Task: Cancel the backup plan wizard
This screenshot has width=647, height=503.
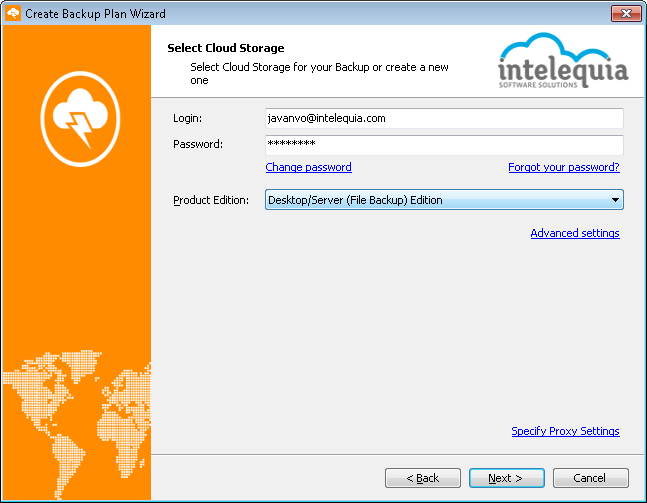Action: pyautogui.click(x=591, y=478)
